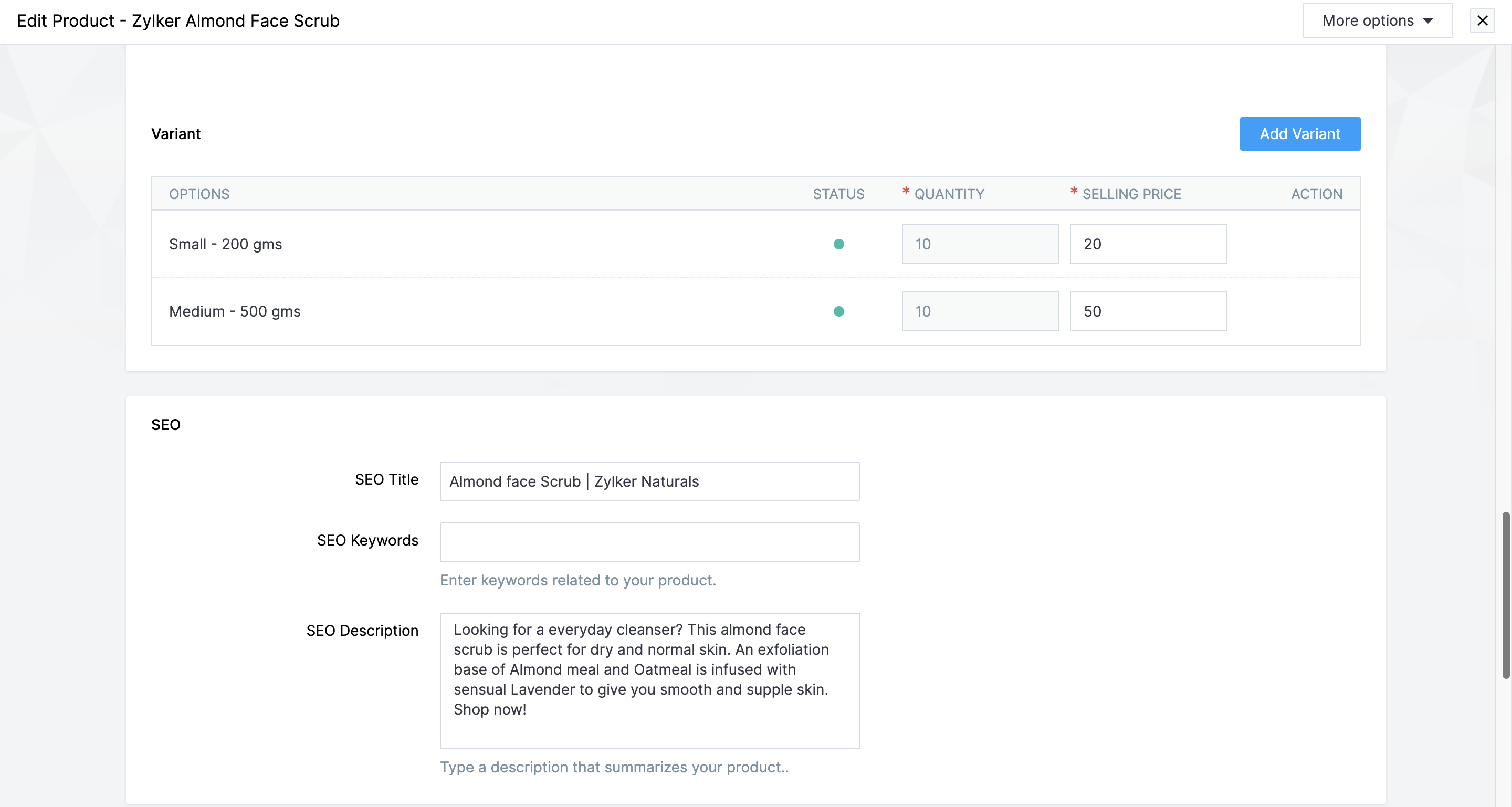Click the STATUS column header

tap(838, 194)
